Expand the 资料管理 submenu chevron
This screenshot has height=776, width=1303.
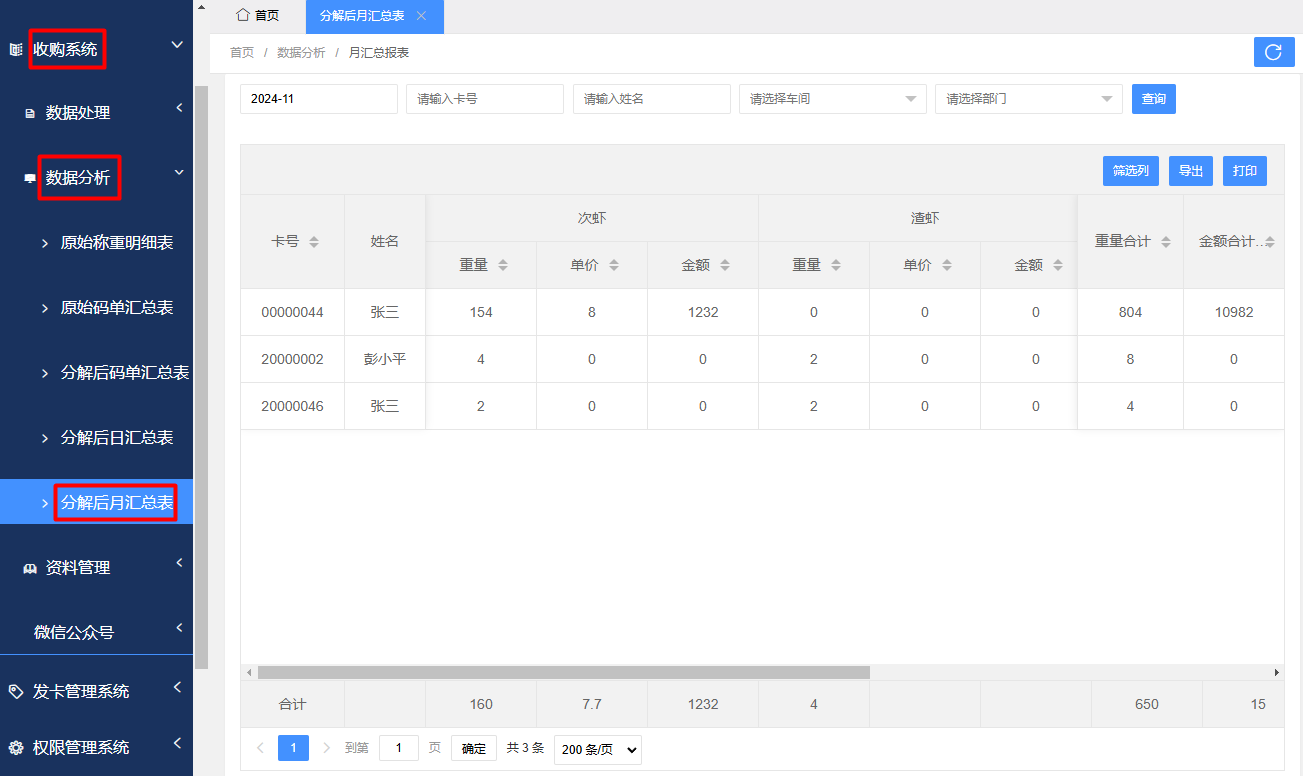(x=179, y=563)
